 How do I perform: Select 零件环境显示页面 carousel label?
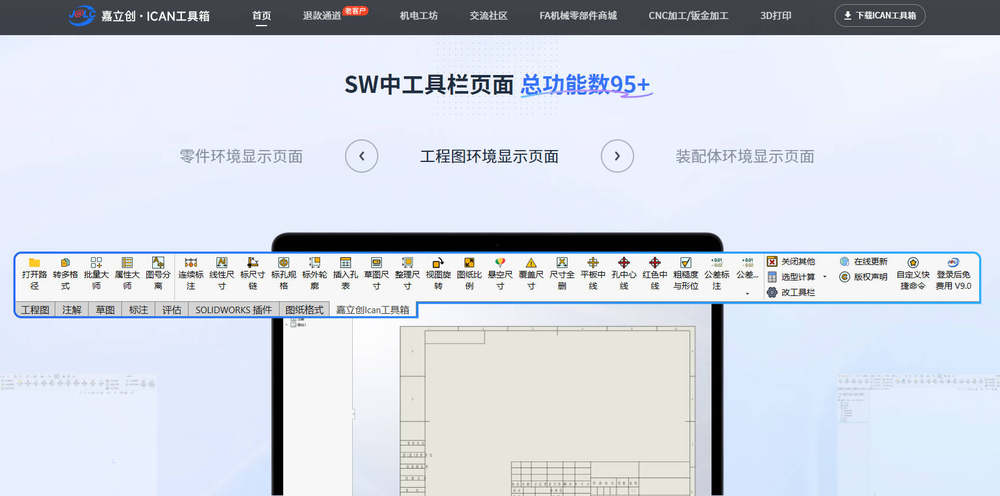pos(241,156)
